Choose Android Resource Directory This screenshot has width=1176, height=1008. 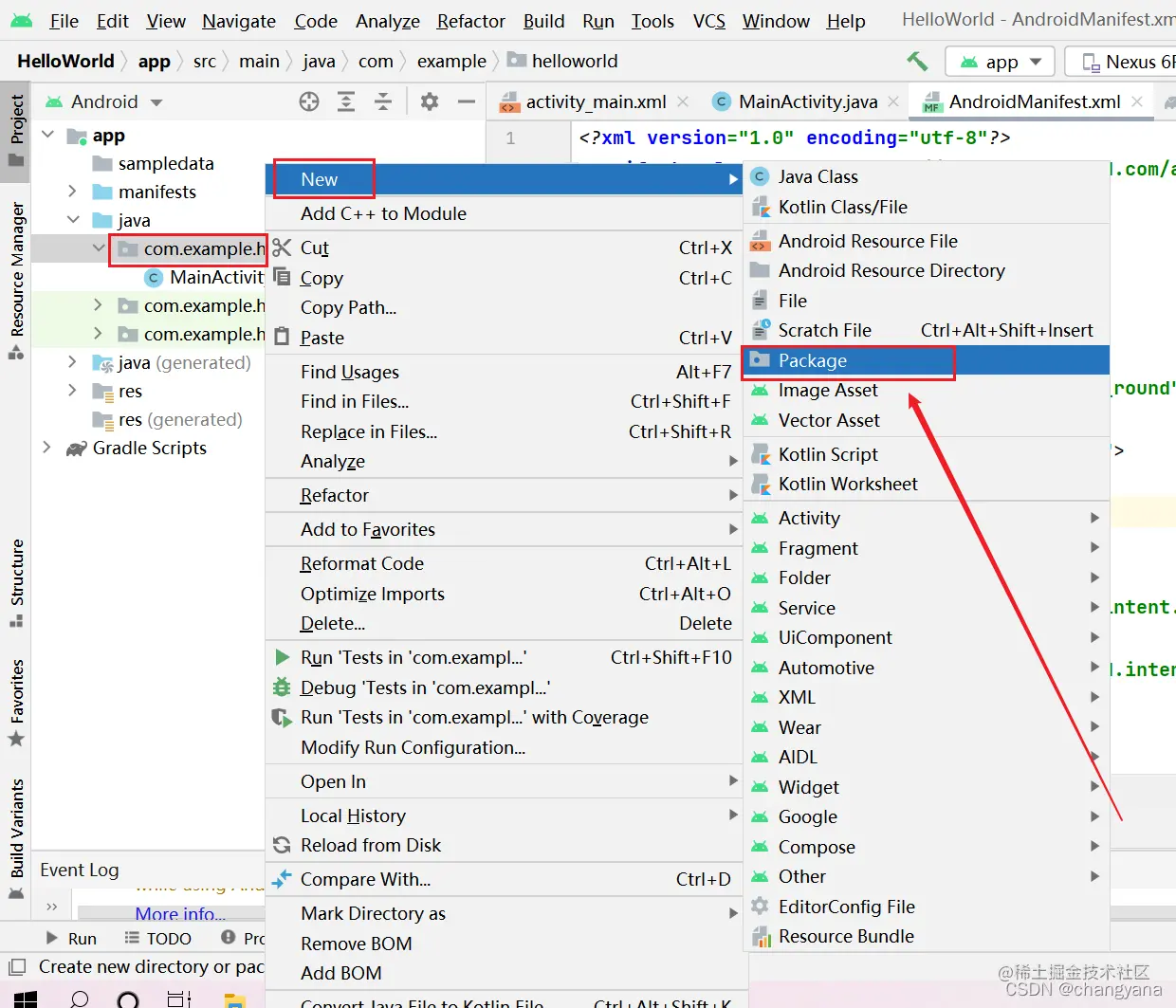pyautogui.click(x=926, y=270)
